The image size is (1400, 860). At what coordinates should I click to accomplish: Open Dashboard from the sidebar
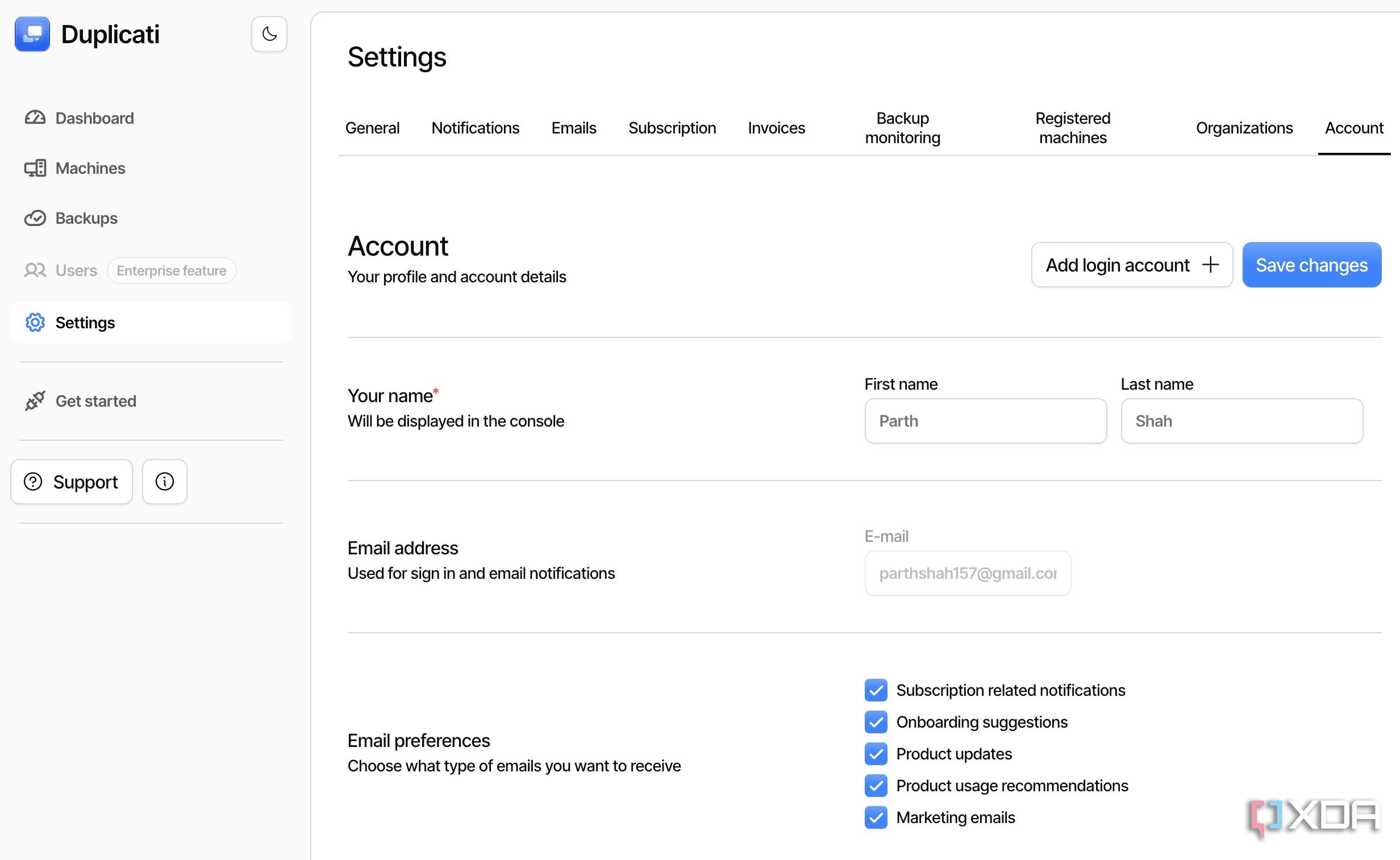94,118
